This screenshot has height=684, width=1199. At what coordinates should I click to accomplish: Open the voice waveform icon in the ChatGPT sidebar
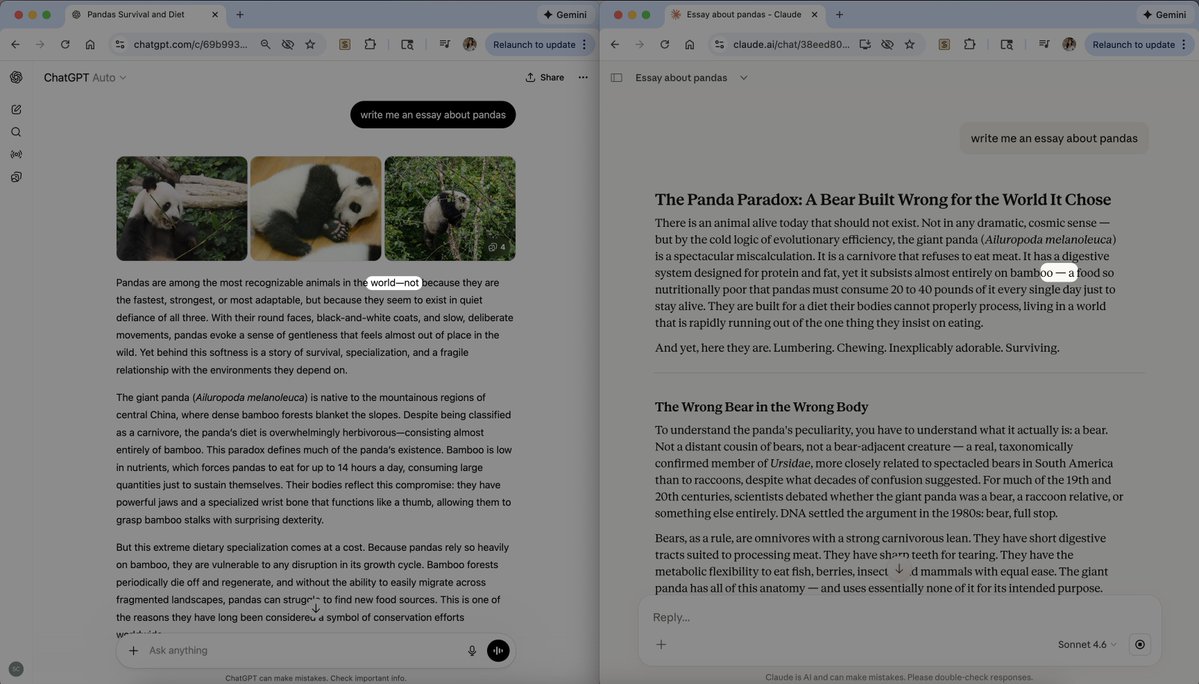[16, 154]
